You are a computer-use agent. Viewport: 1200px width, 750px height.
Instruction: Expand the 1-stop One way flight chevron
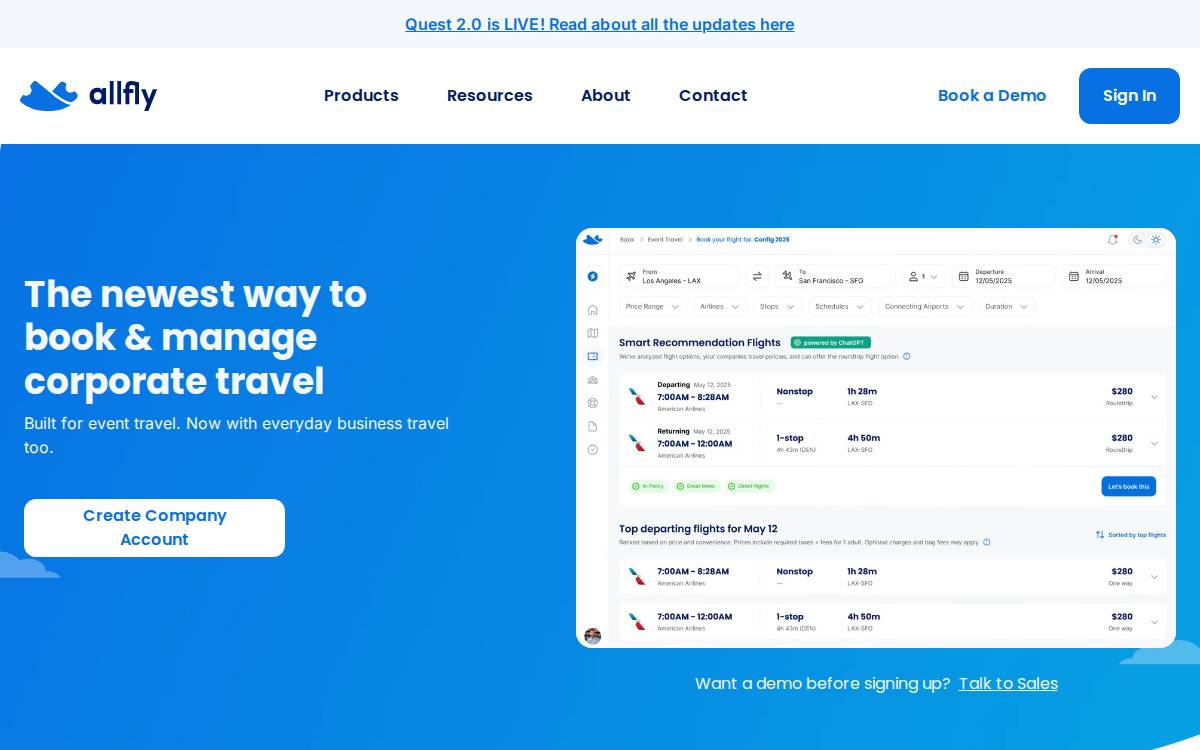point(1154,622)
